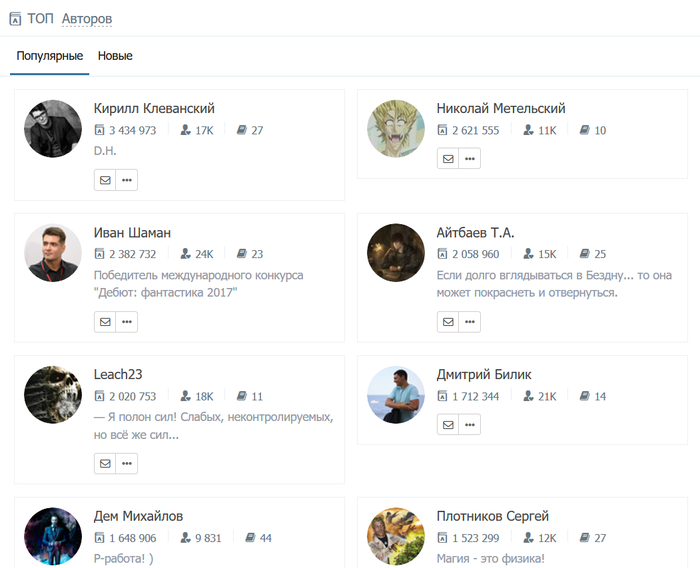
Task: Open the Авторов dropdown link in header
Action: (x=87, y=19)
